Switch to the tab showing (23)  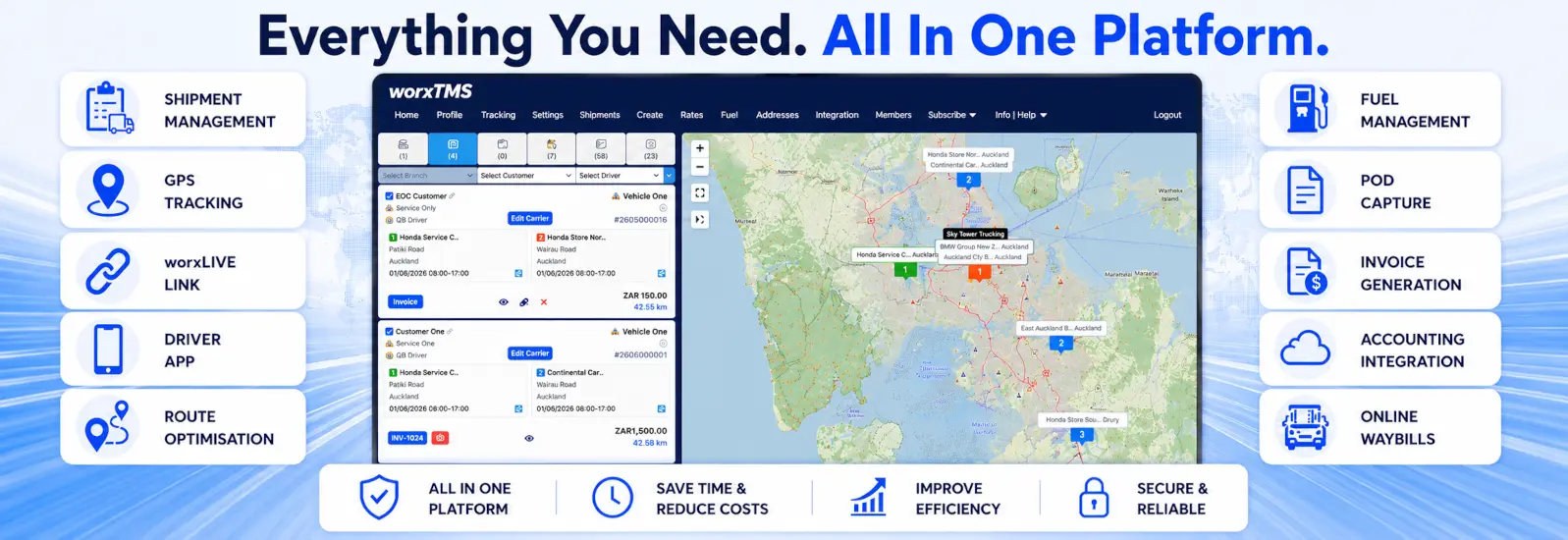(x=651, y=148)
